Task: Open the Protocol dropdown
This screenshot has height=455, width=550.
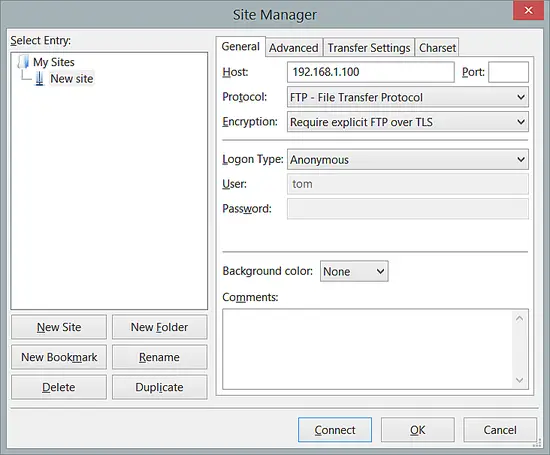Action: coord(408,97)
